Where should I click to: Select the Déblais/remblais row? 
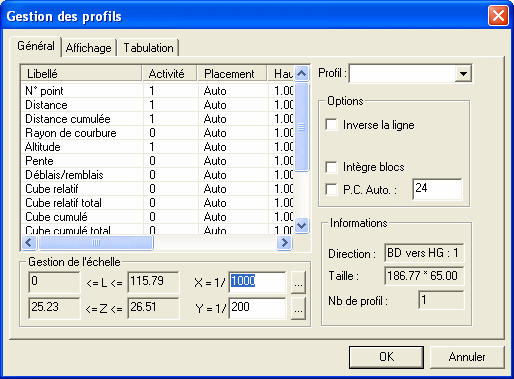pos(157,175)
